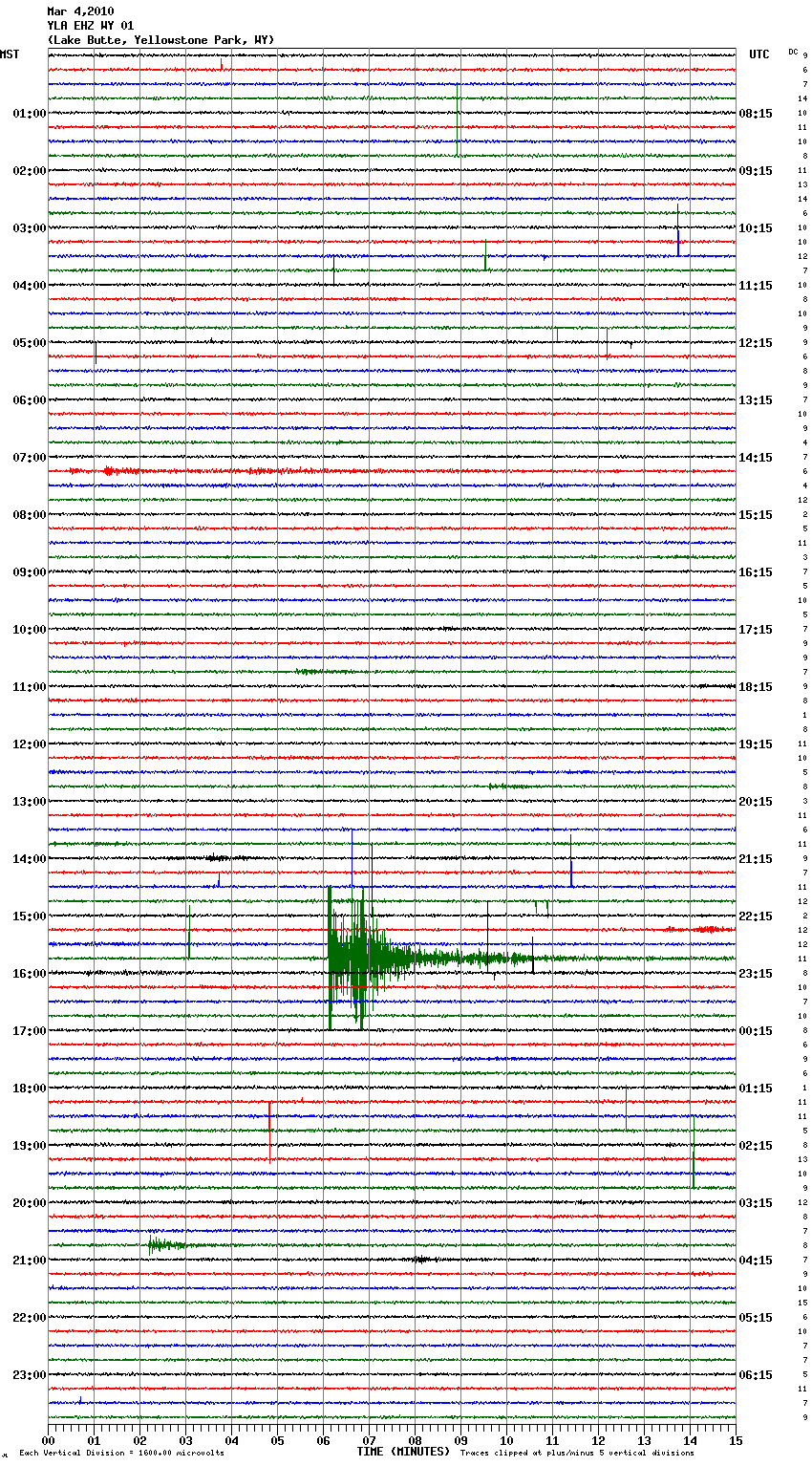Viewport: 812px width, 1466px height.
Task: Select the 15:00 MST time label
Action: tap(29, 916)
